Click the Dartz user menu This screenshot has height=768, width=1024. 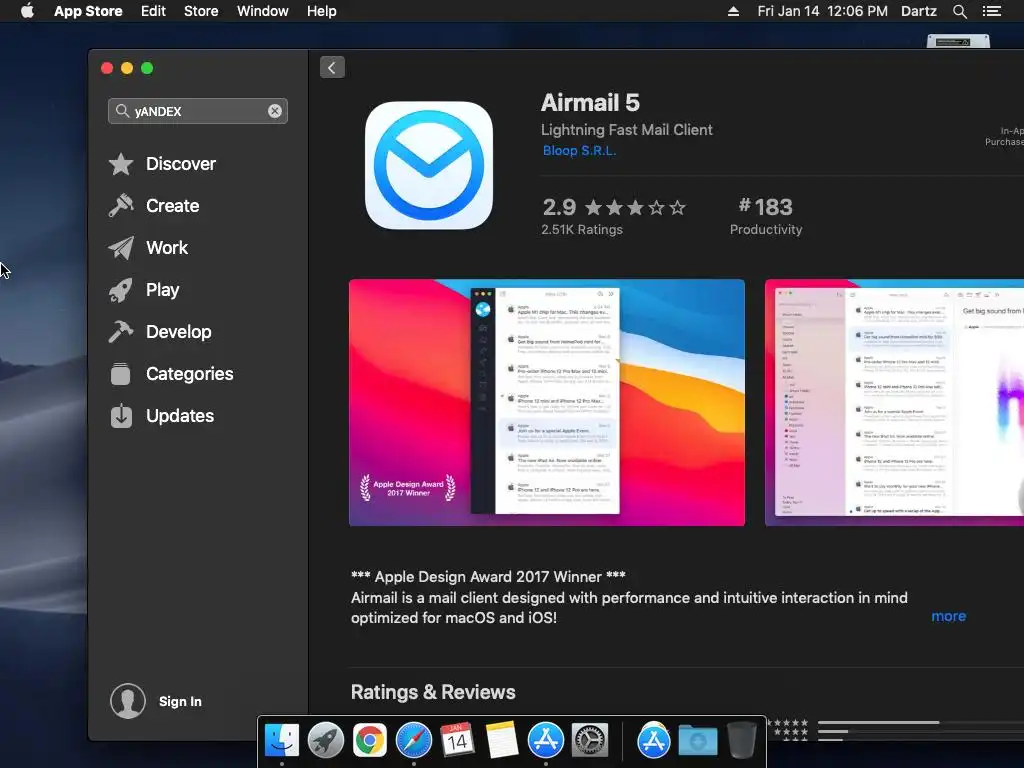[x=919, y=11]
